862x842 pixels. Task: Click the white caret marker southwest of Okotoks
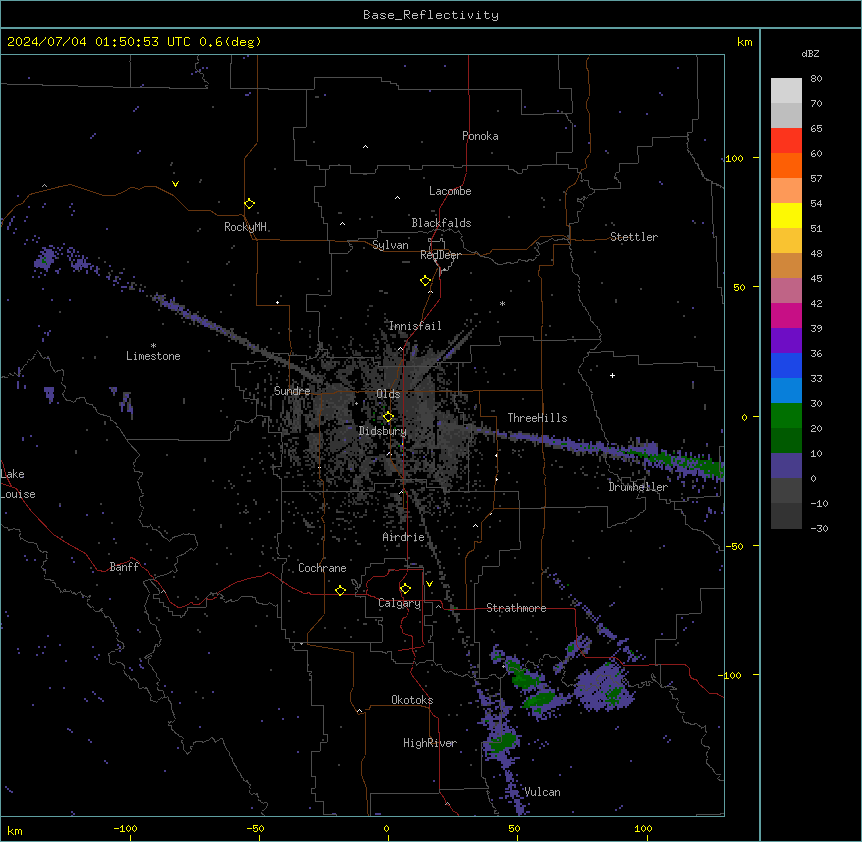click(359, 711)
